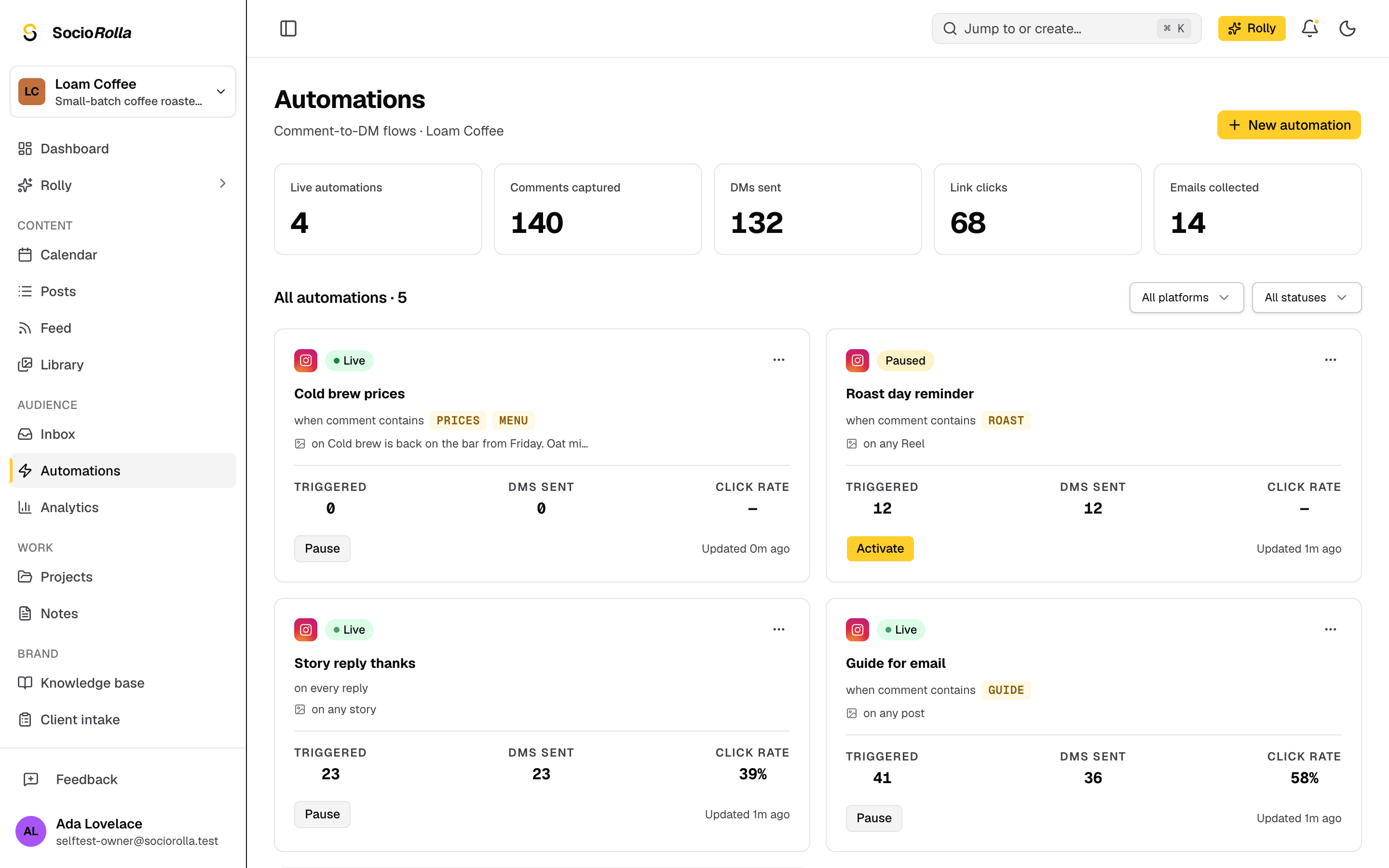This screenshot has width=1389, height=868.
Task: Expand the Rolly submenu chevron
Action: (x=223, y=184)
